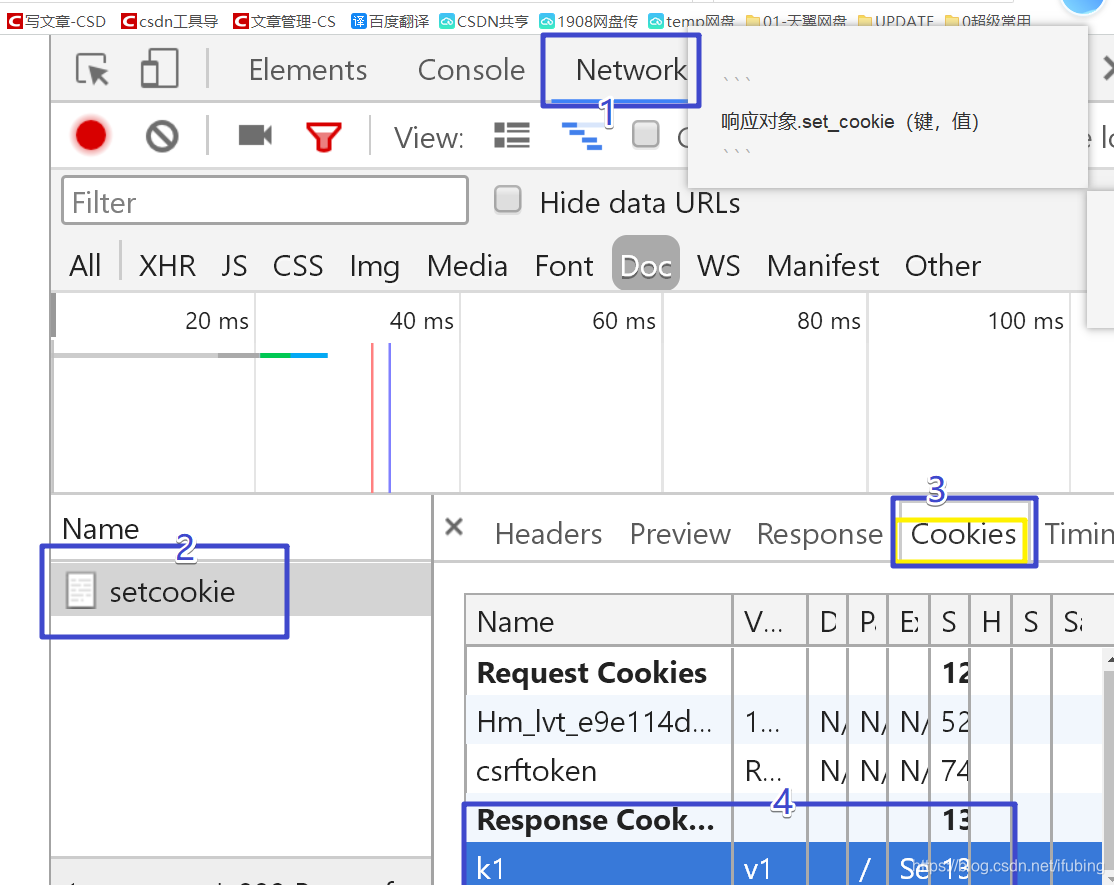Screen dimensions: 1114x885
Task: Open the Console tab
Action: click(471, 70)
